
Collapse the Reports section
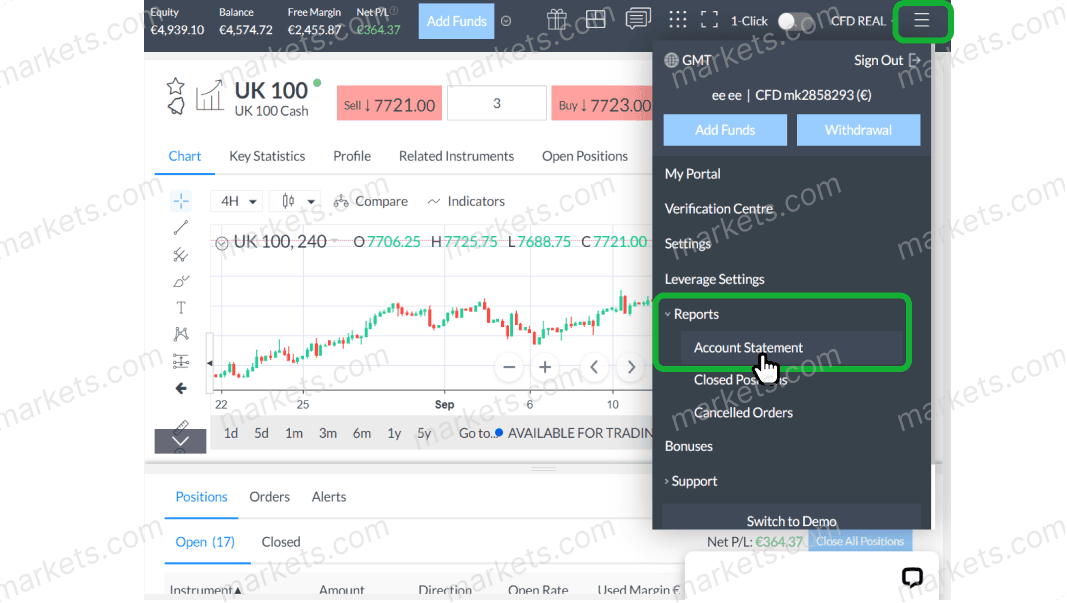(x=694, y=313)
